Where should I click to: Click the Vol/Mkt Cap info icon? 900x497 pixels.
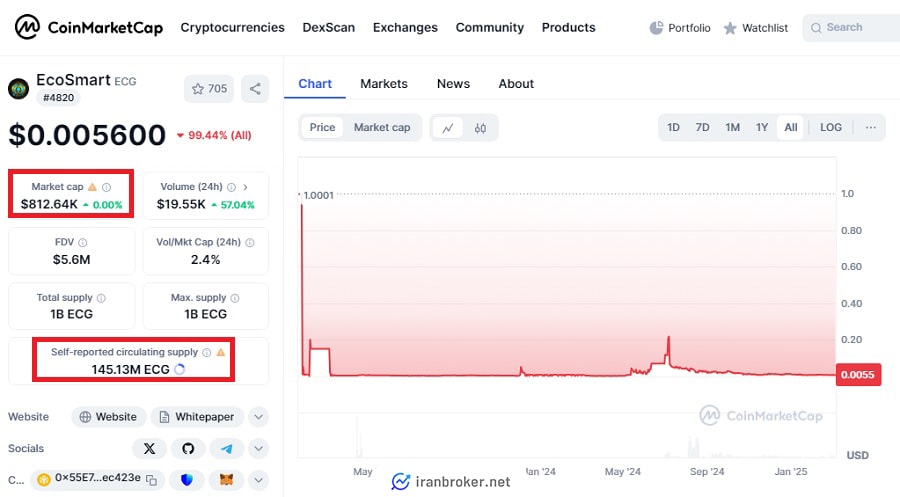click(x=250, y=242)
